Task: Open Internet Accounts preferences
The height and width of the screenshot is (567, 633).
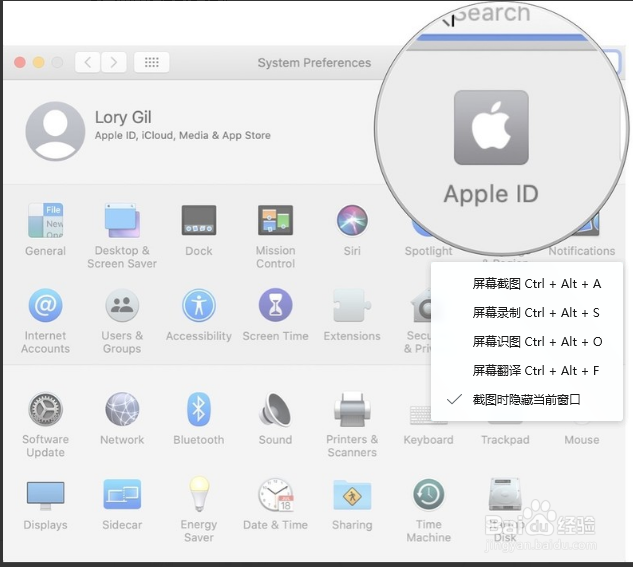Action: pos(46,305)
